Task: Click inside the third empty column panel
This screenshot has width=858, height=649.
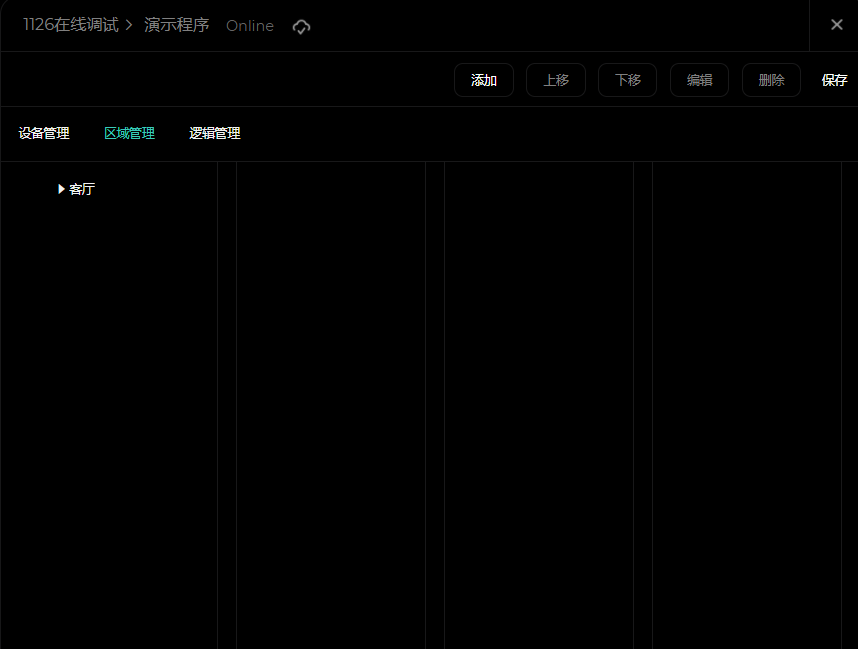Action: (x=538, y=400)
